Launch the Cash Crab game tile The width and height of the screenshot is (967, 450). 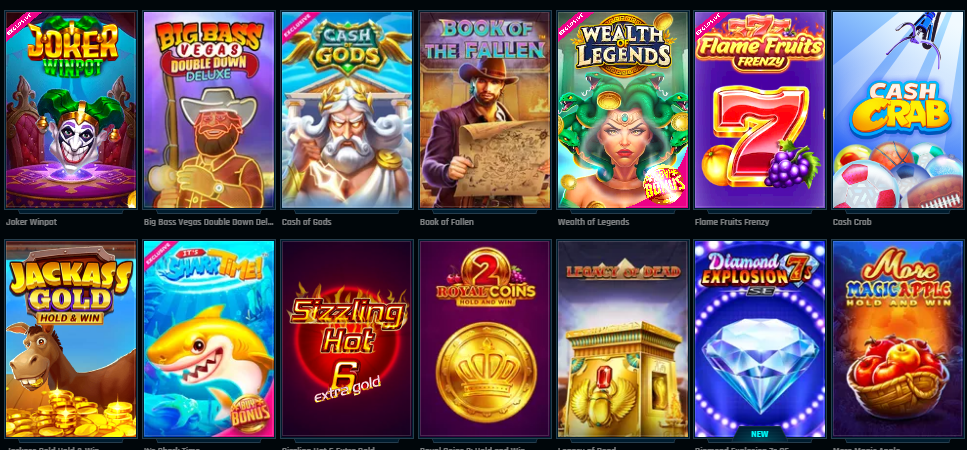[898, 110]
